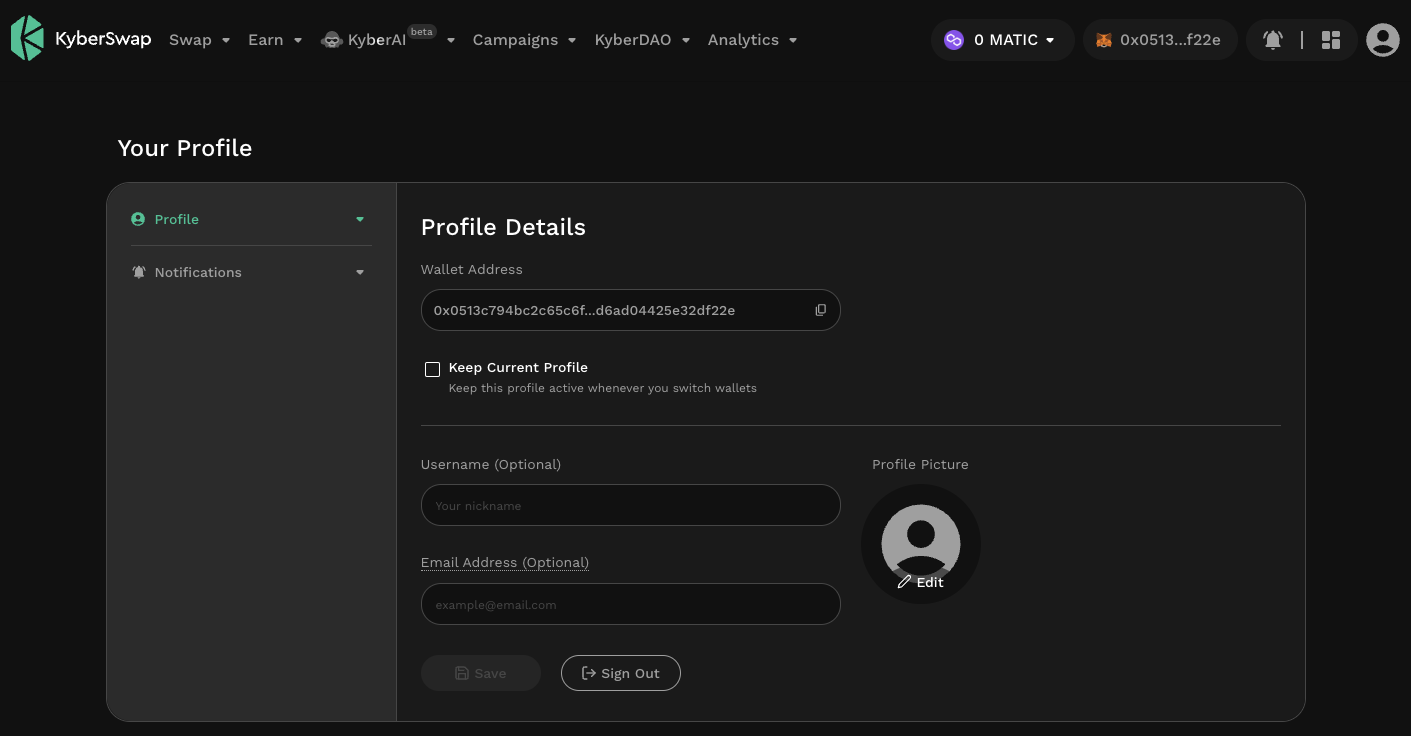This screenshot has width=1411, height=736.
Task: Open notifications bell in top bar
Action: coord(1272,40)
